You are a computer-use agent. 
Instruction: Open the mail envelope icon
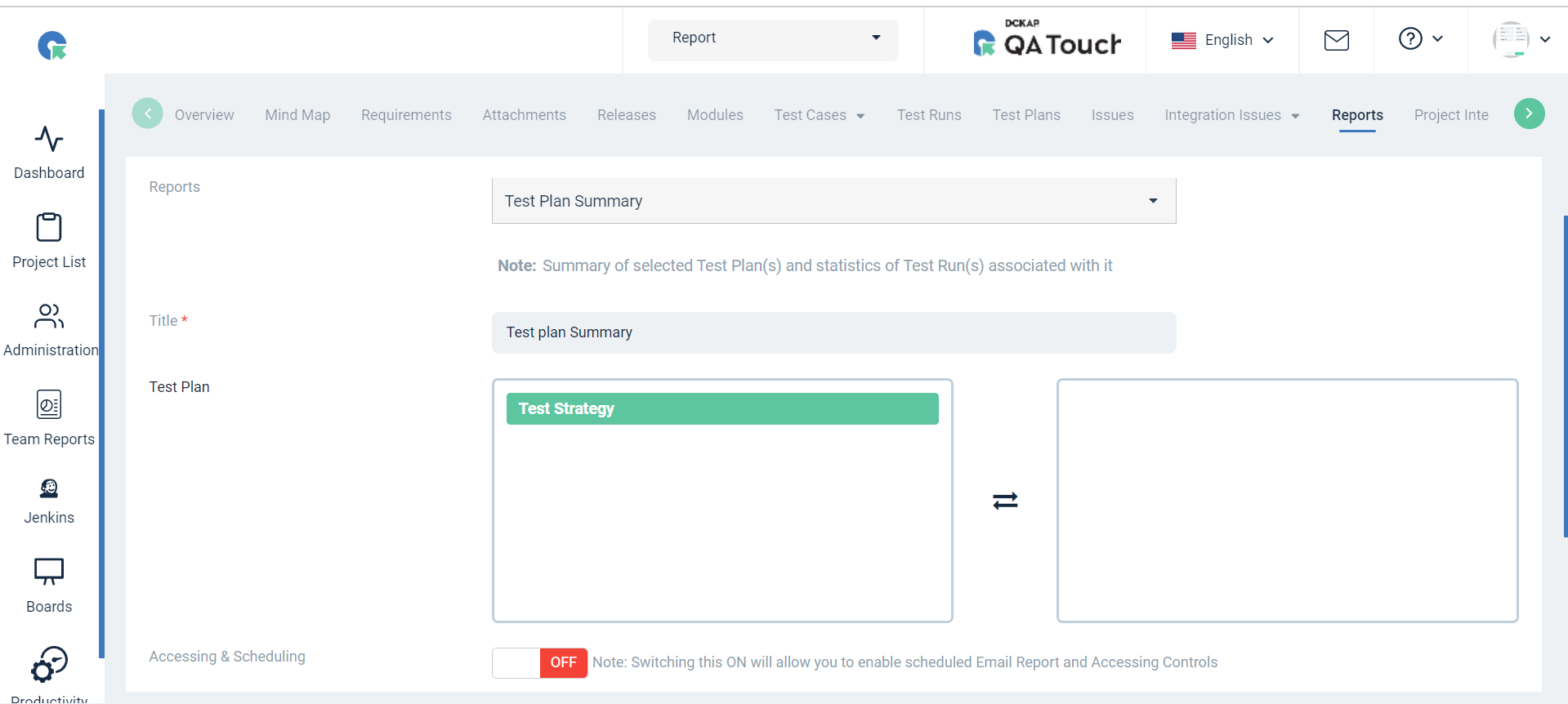[1337, 40]
